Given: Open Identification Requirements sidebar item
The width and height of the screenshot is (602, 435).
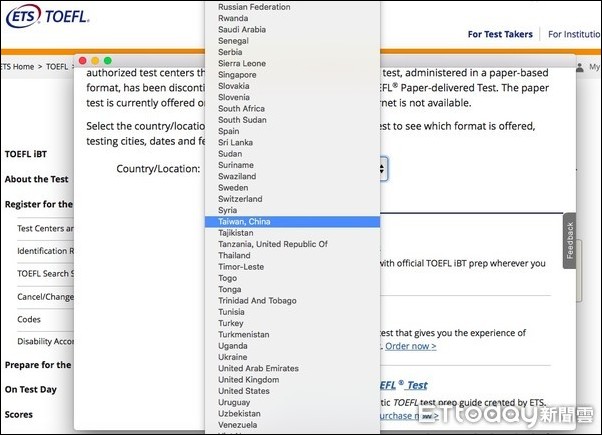Looking at the screenshot, I should coord(45,251).
